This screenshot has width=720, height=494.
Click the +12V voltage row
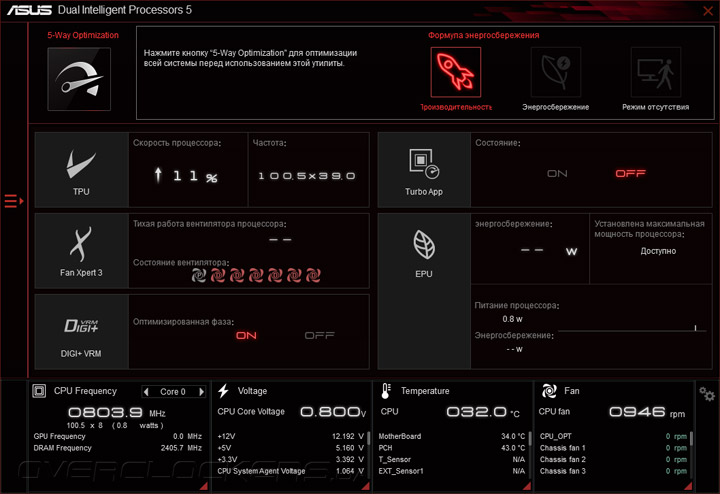coord(291,436)
